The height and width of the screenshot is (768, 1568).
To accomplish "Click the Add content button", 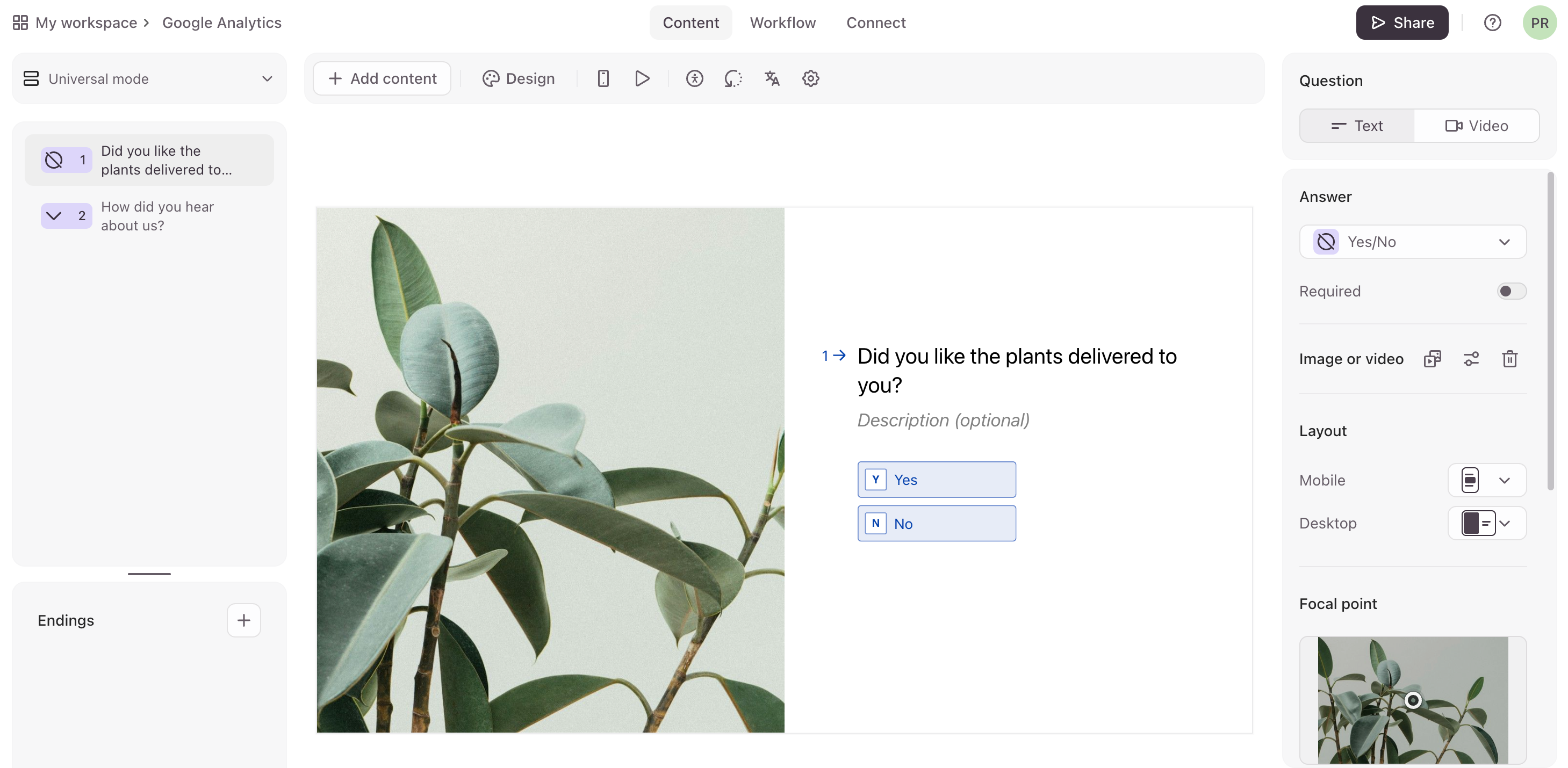I will (x=382, y=78).
